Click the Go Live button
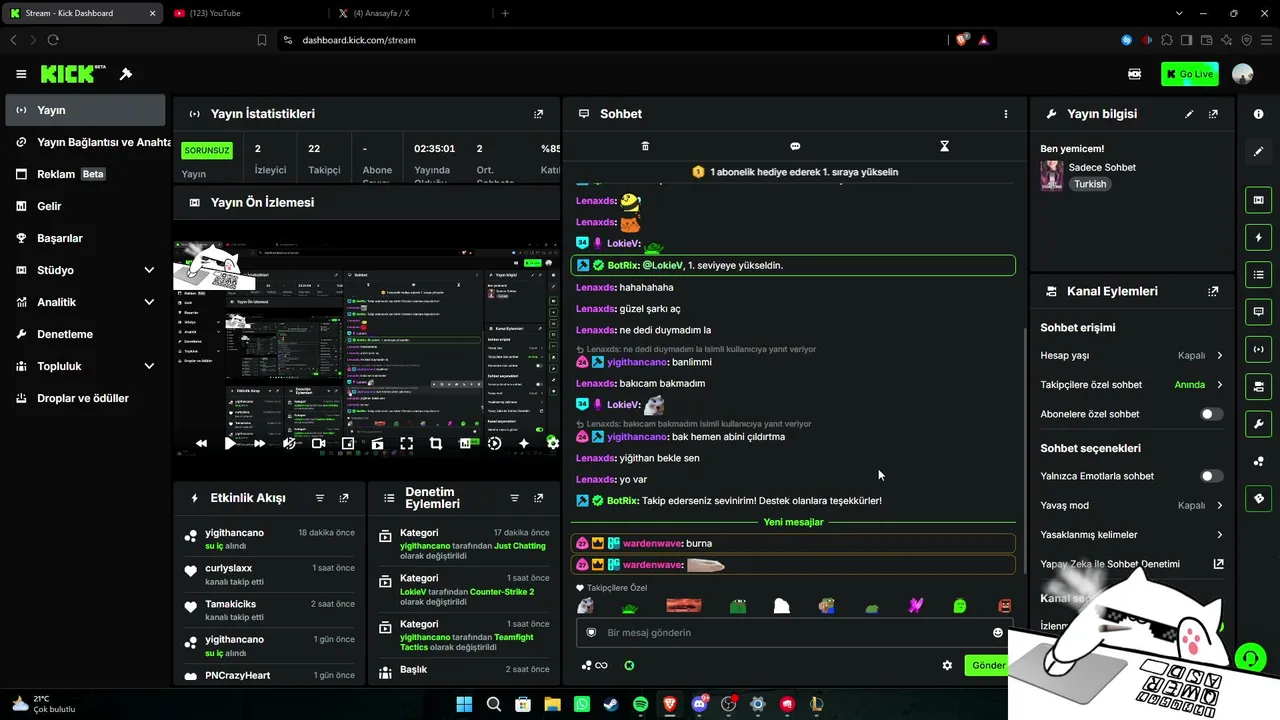This screenshot has width=1280, height=720. [x=1189, y=74]
